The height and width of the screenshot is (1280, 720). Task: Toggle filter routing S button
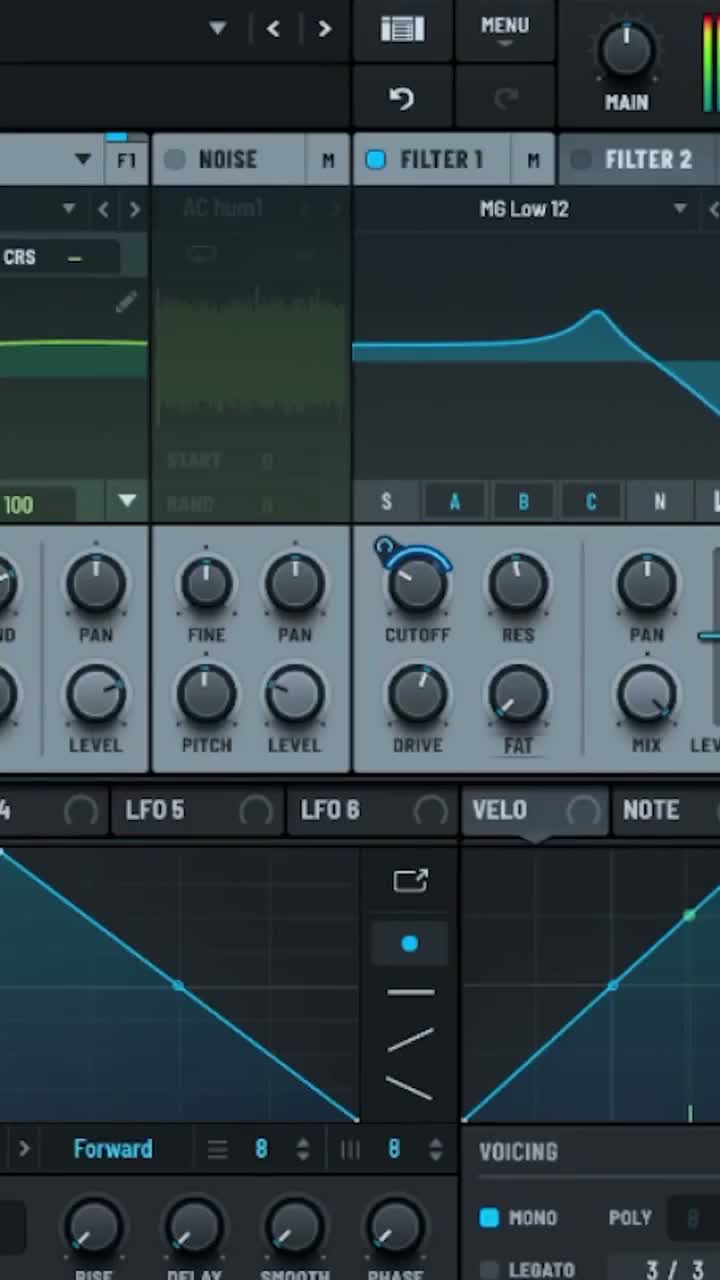tap(386, 502)
